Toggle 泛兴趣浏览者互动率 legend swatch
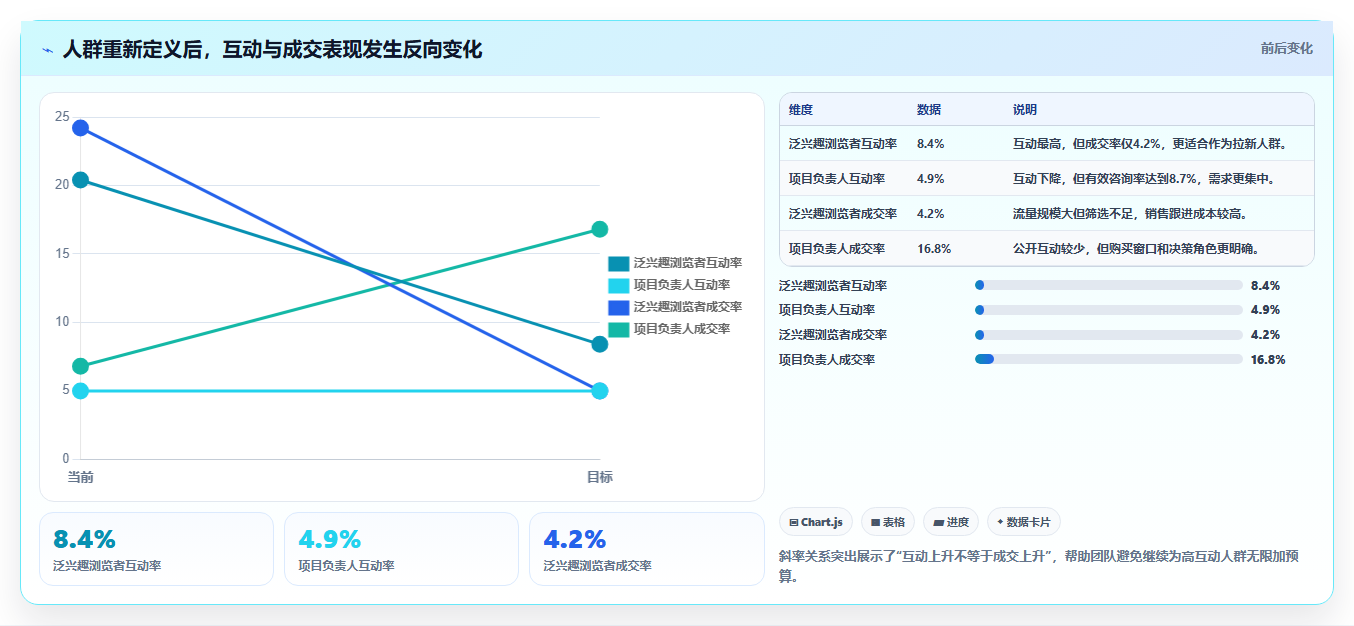This screenshot has height=626, width=1354. pyautogui.click(x=619, y=264)
